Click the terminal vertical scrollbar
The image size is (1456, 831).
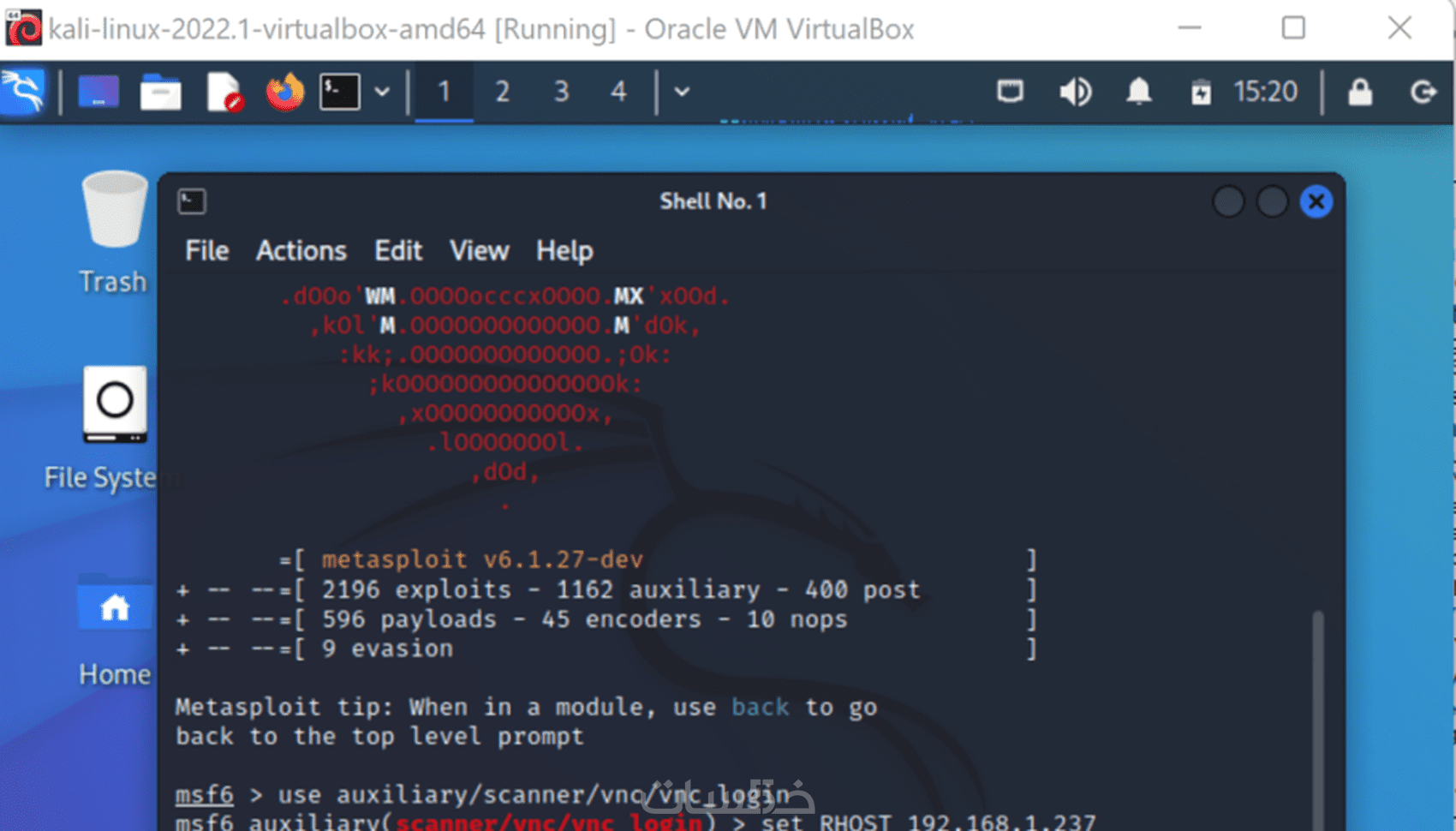pos(1318,720)
